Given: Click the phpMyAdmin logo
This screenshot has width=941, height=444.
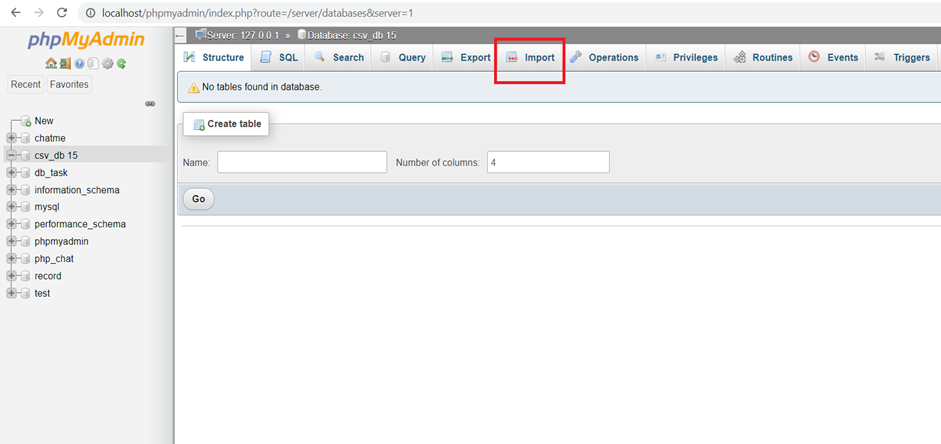Looking at the screenshot, I should tap(86, 40).
